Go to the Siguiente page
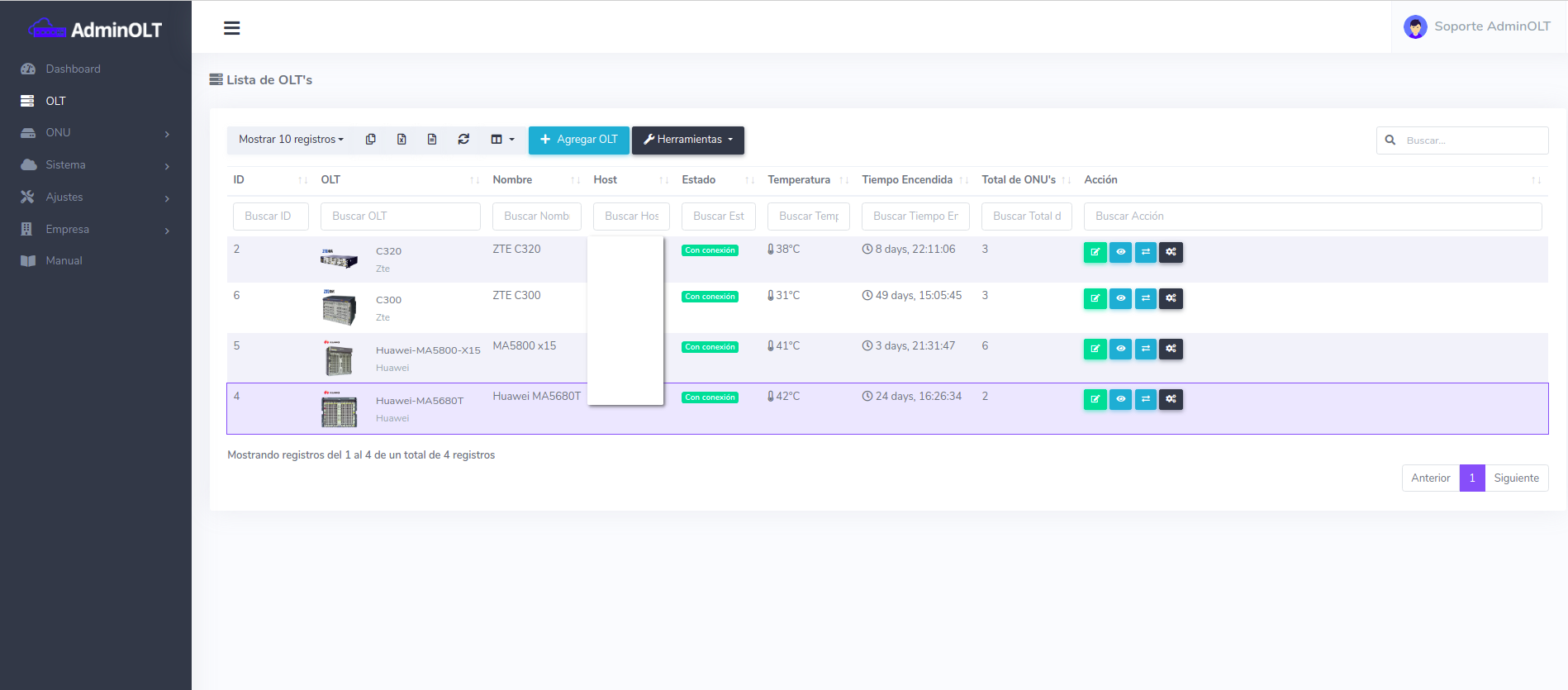Screen dimensions: 1568x690 [1516, 478]
